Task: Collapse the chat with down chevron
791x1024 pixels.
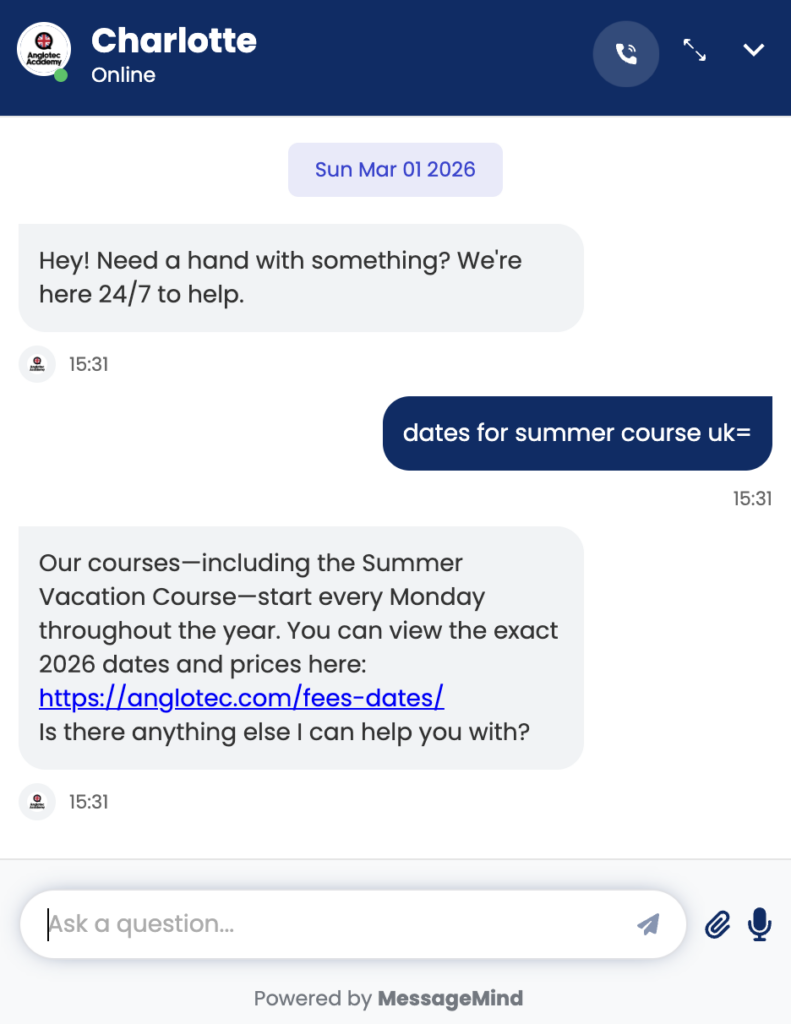Action: tap(754, 50)
